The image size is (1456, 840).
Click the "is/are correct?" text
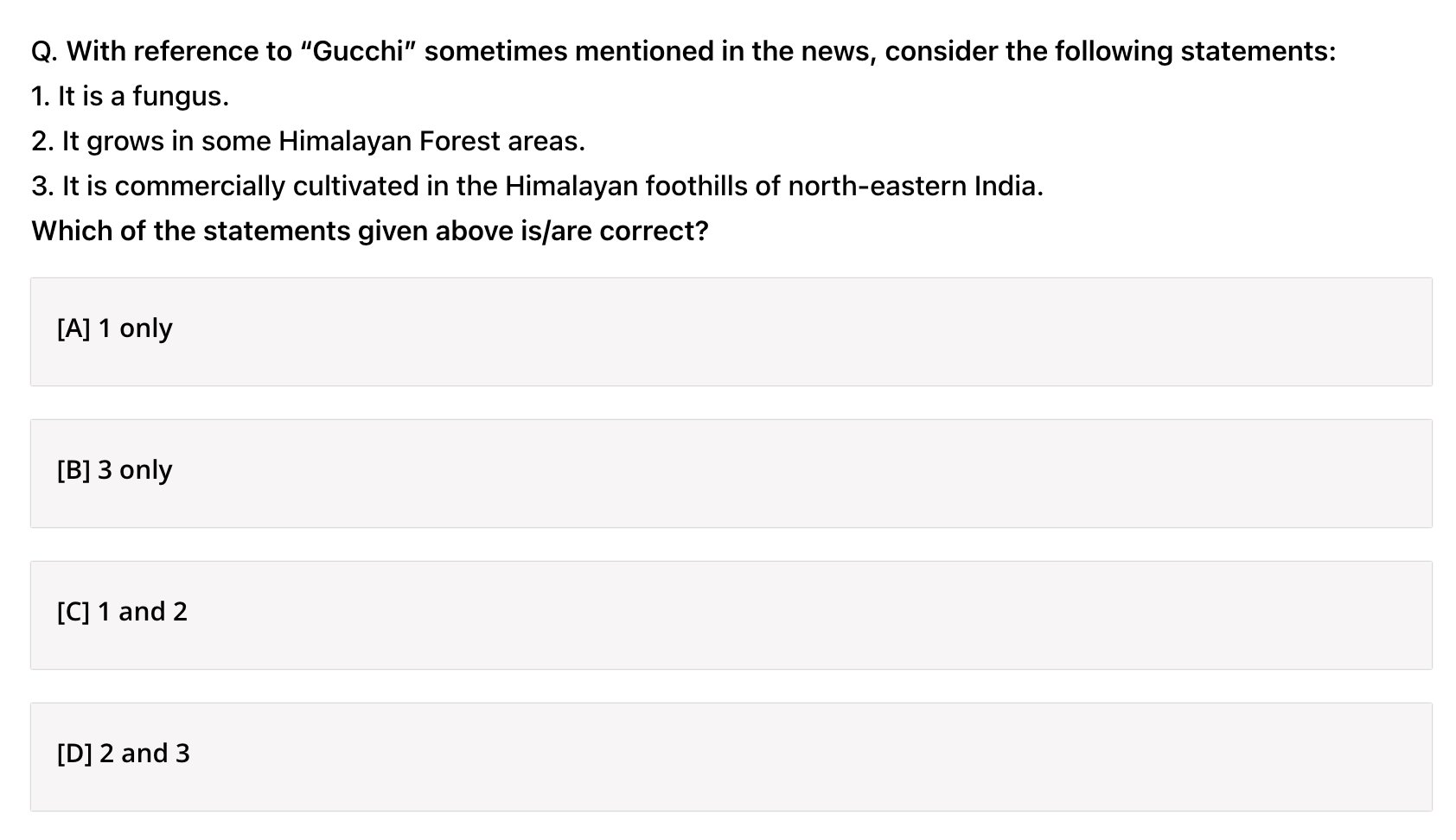[x=615, y=232]
